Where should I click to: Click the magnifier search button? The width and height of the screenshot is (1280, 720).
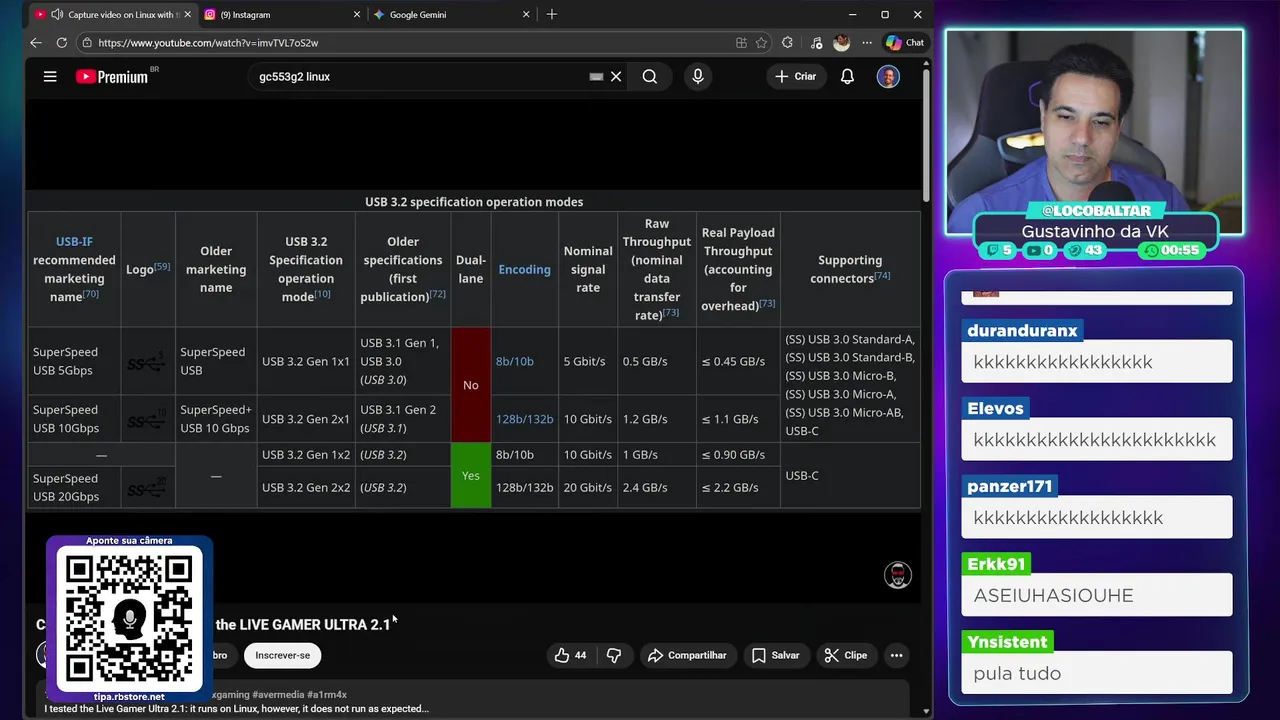click(x=650, y=76)
